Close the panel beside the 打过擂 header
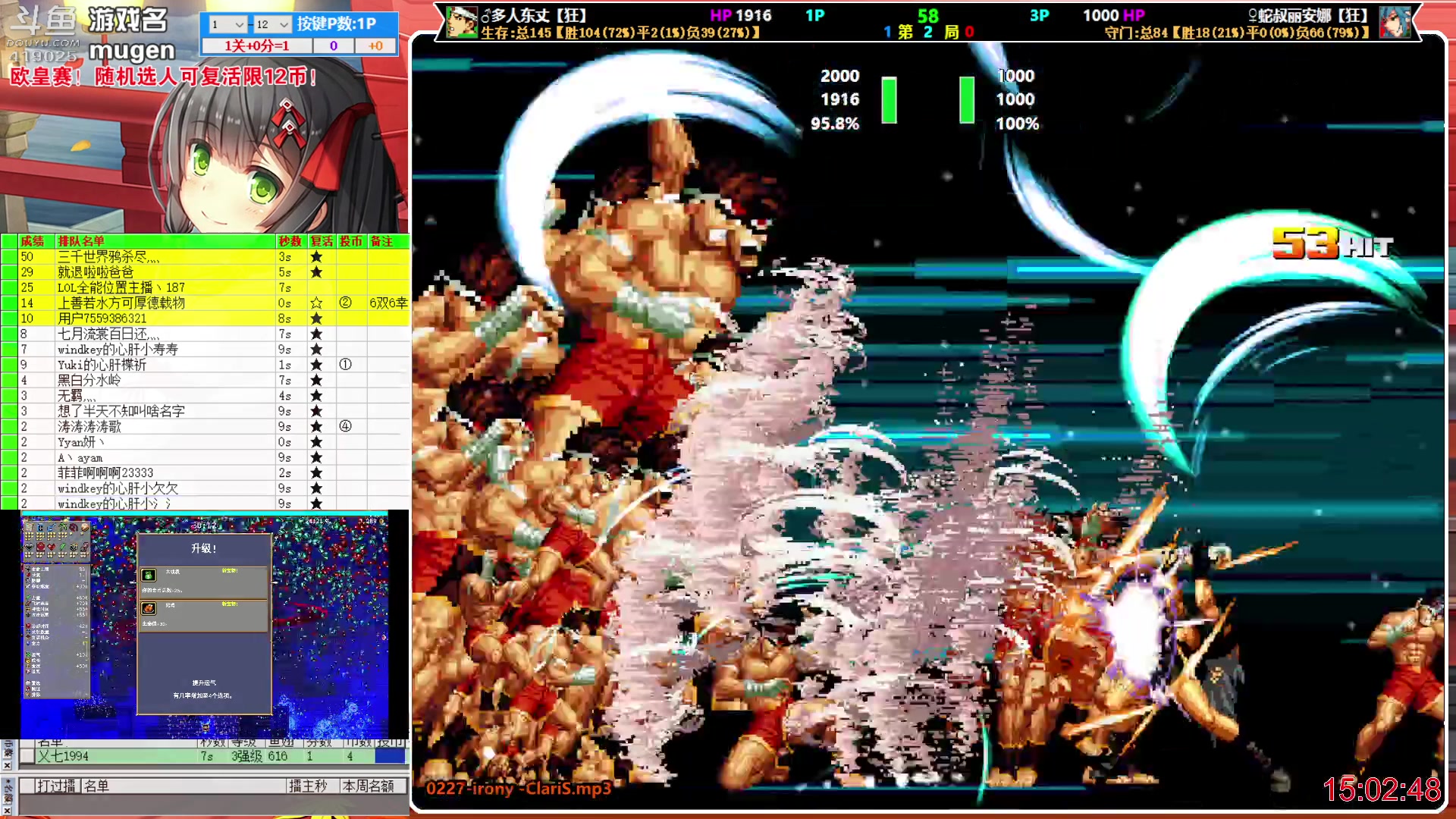Image resolution: width=1456 pixels, height=819 pixels. [x=7, y=810]
